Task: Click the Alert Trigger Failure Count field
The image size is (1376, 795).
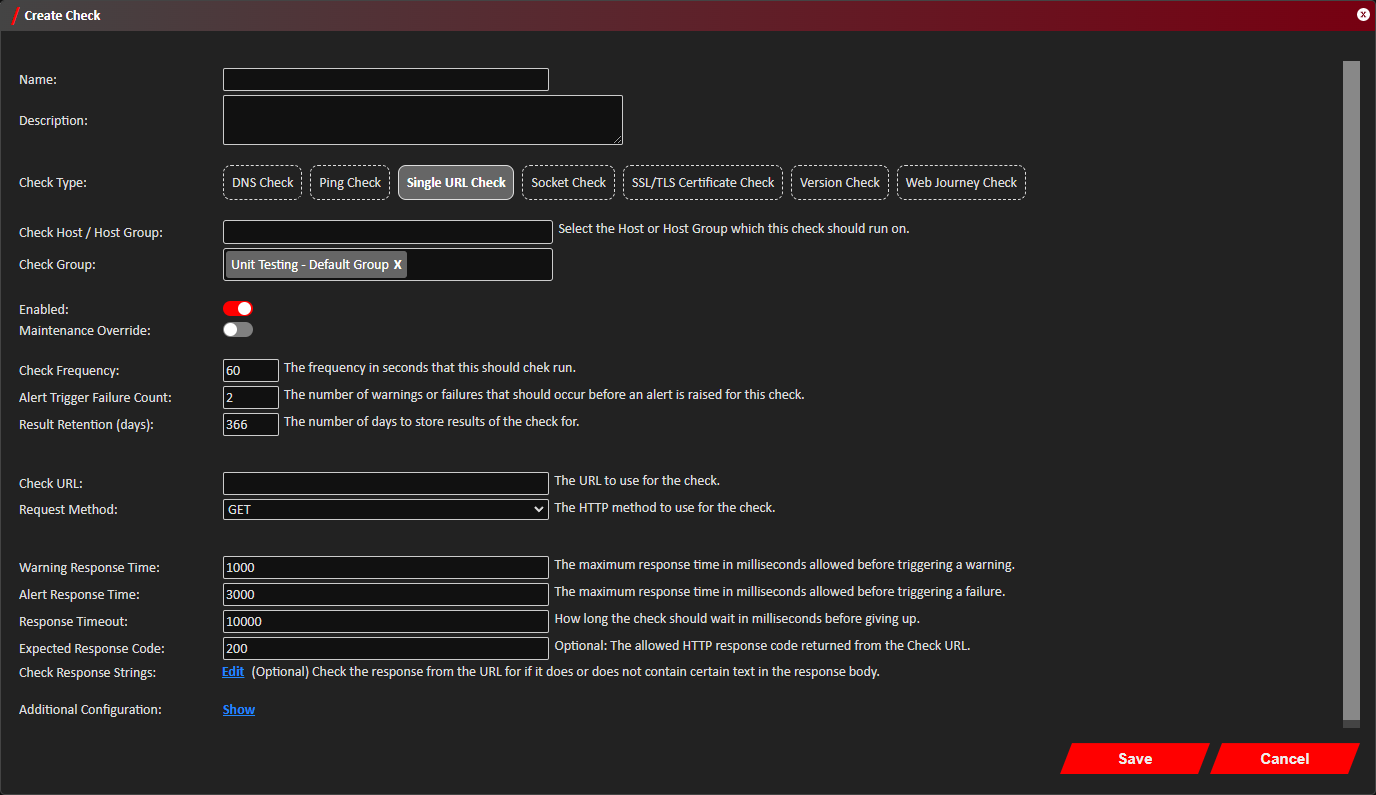Action: click(x=251, y=397)
